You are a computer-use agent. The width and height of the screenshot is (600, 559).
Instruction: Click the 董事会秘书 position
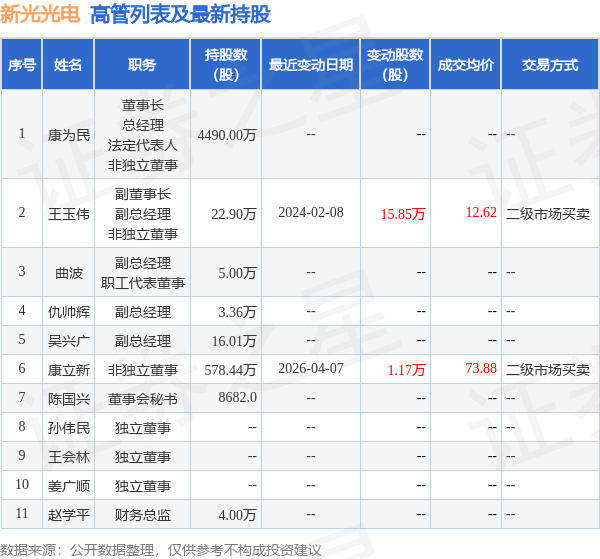143,399
